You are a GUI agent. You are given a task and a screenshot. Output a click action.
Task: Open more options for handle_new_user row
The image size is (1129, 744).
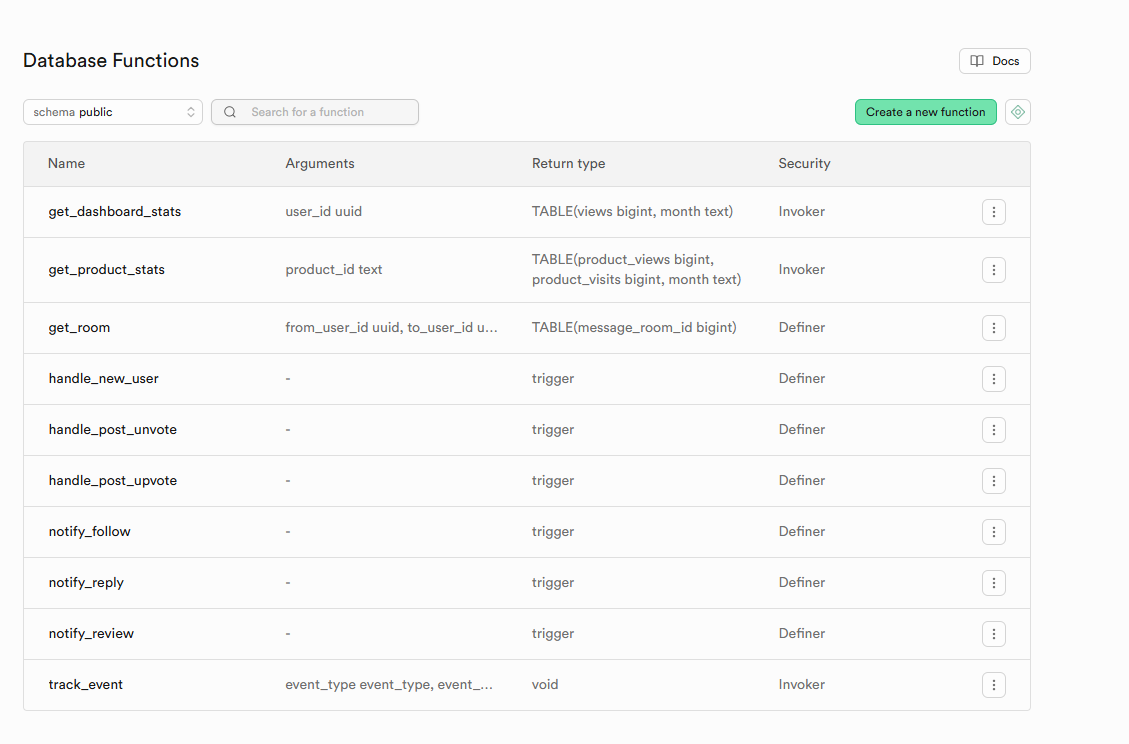(994, 379)
